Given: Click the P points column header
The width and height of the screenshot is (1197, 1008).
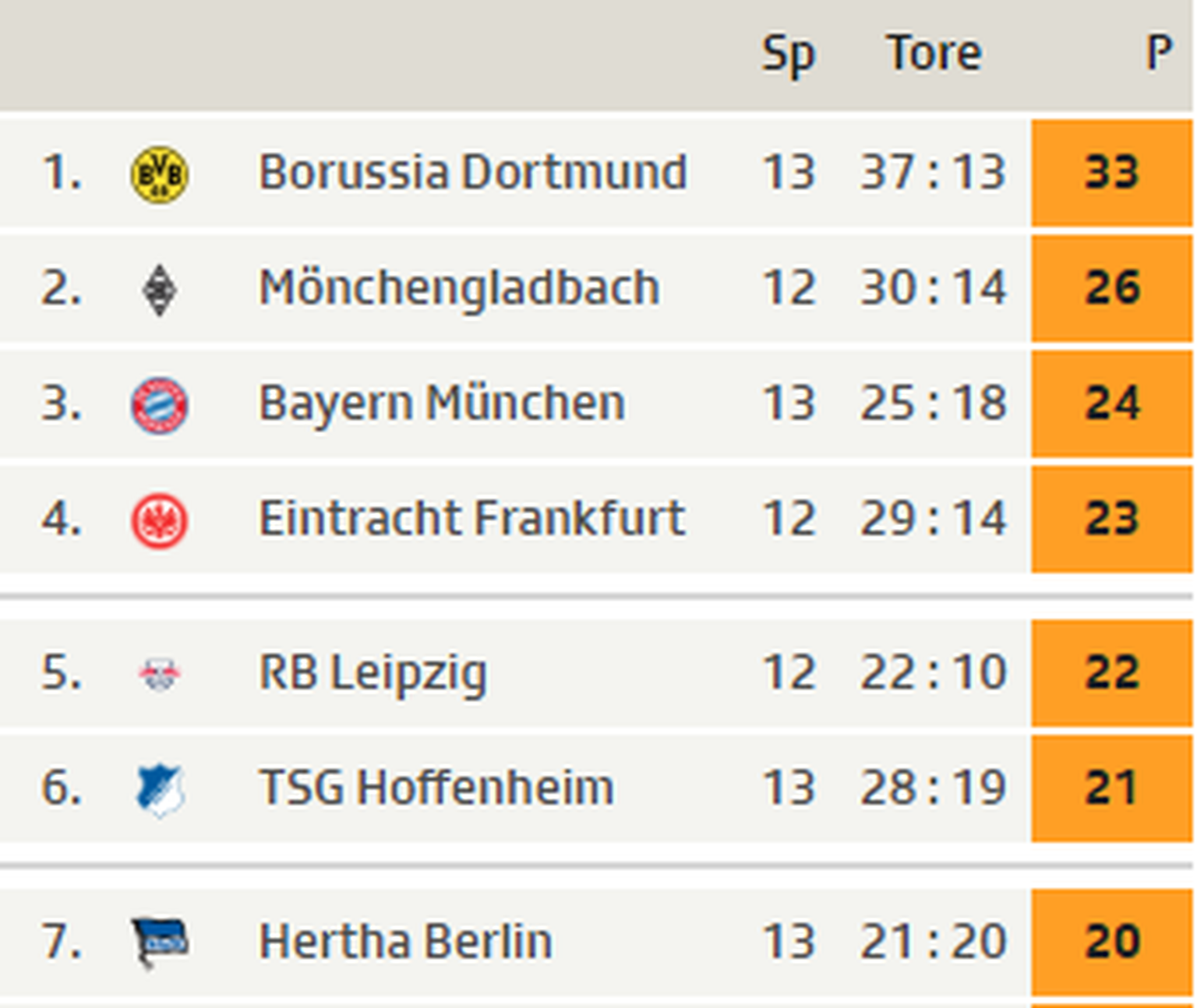Looking at the screenshot, I should tap(1159, 53).
